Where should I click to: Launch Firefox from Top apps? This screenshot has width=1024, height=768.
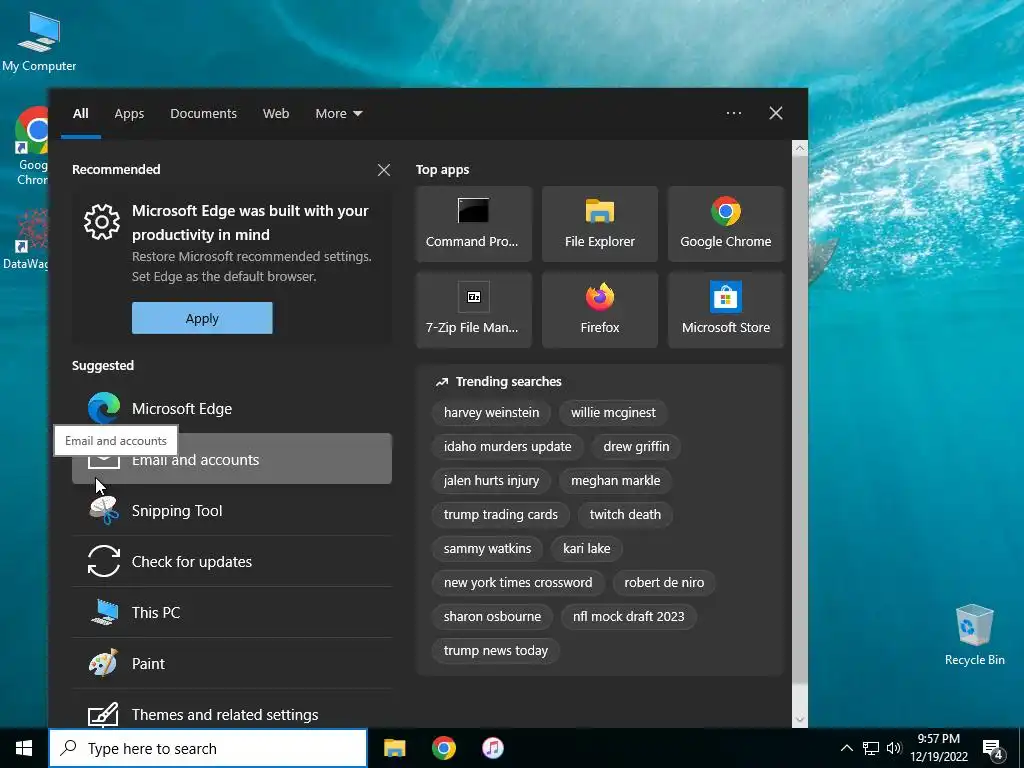(600, 310)
